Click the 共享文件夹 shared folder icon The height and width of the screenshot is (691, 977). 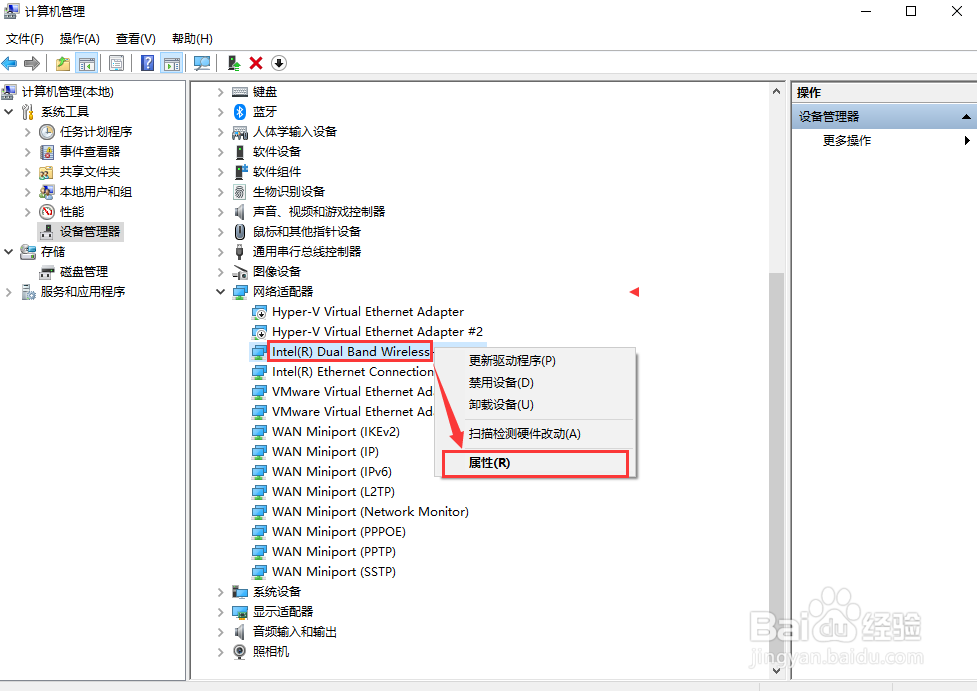[47, 171]
